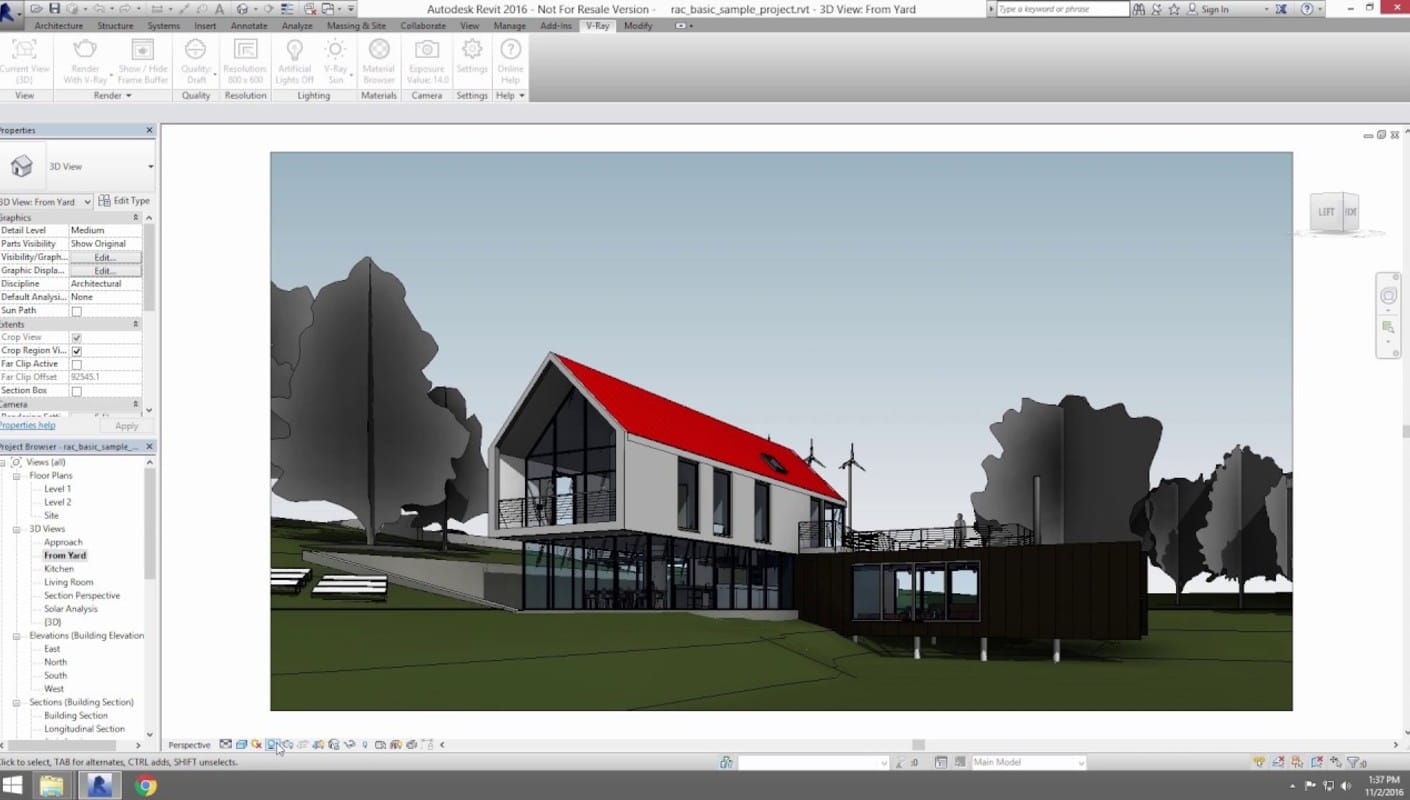Expand the Help panel dropdown arrow
The height and width of the screenshot is (800, 1410).
[521, 96]
